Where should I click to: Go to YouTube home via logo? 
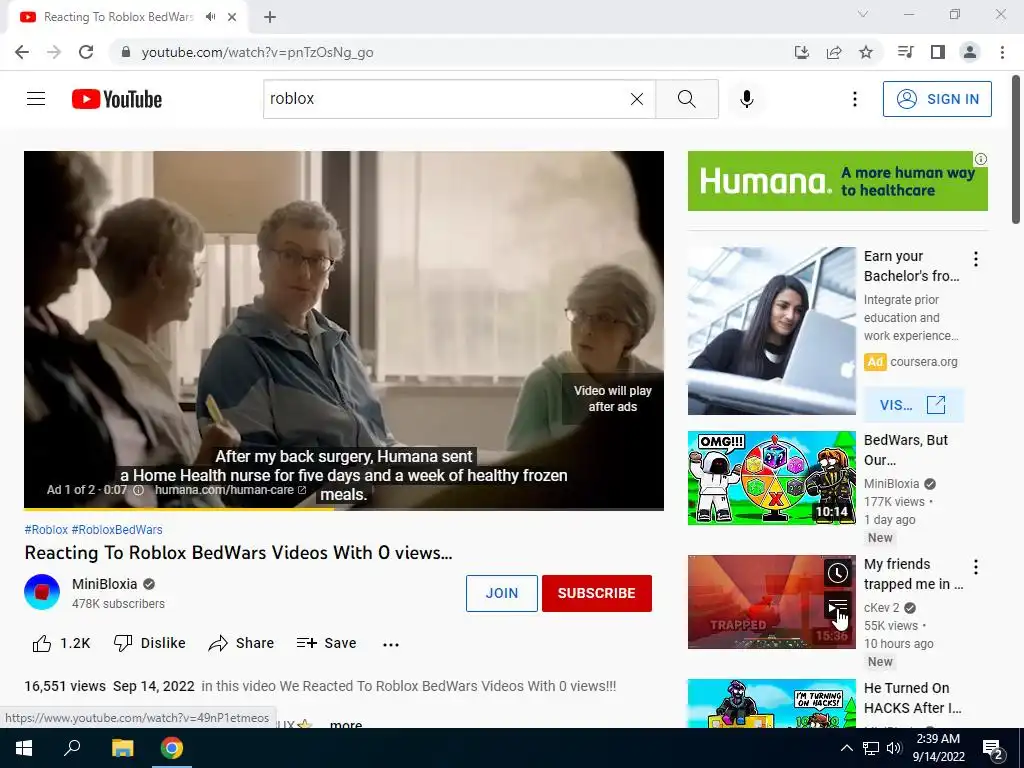click(117, 99)
